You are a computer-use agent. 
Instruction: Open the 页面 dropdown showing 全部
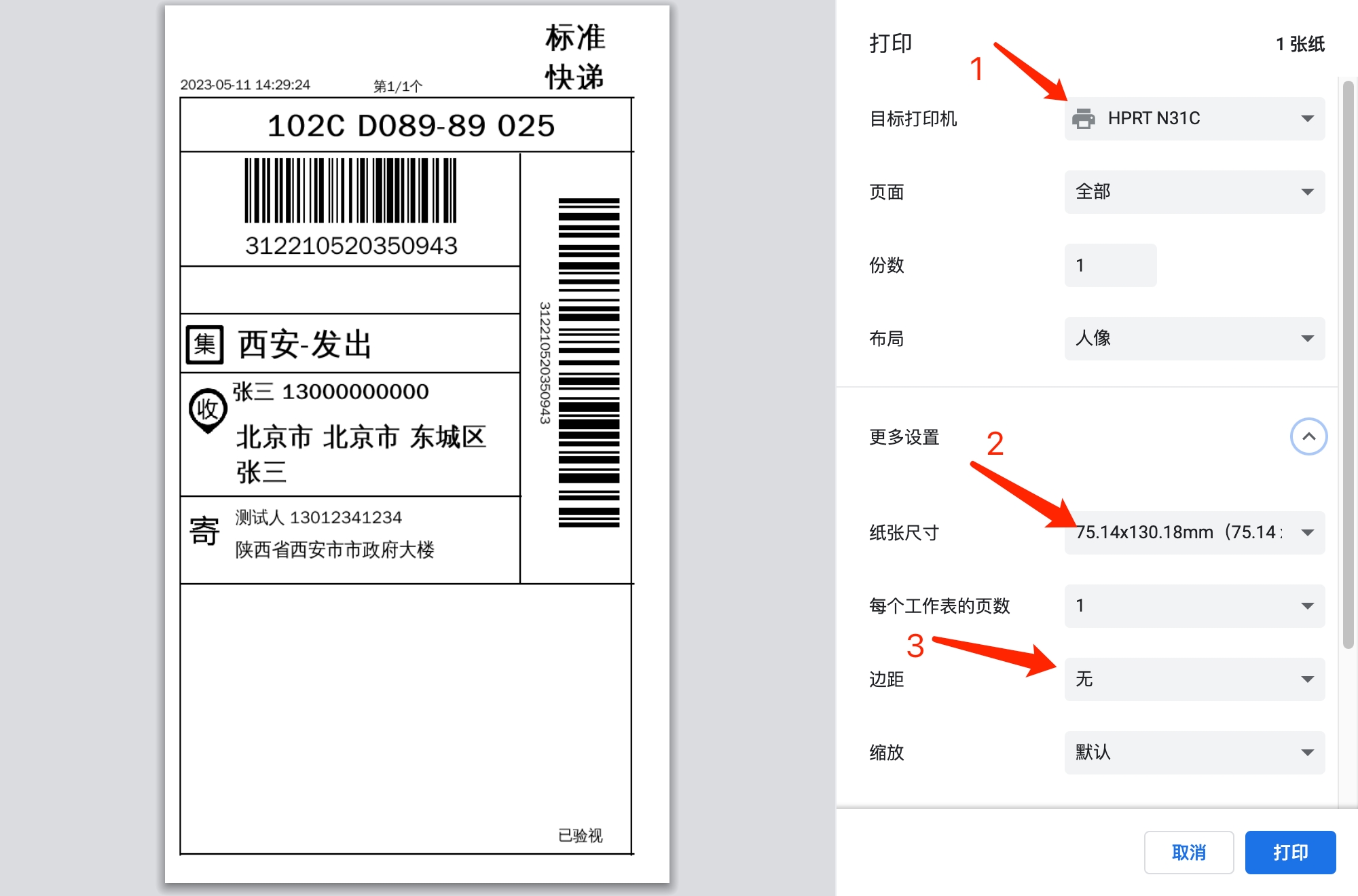(x=1194, y=192)
